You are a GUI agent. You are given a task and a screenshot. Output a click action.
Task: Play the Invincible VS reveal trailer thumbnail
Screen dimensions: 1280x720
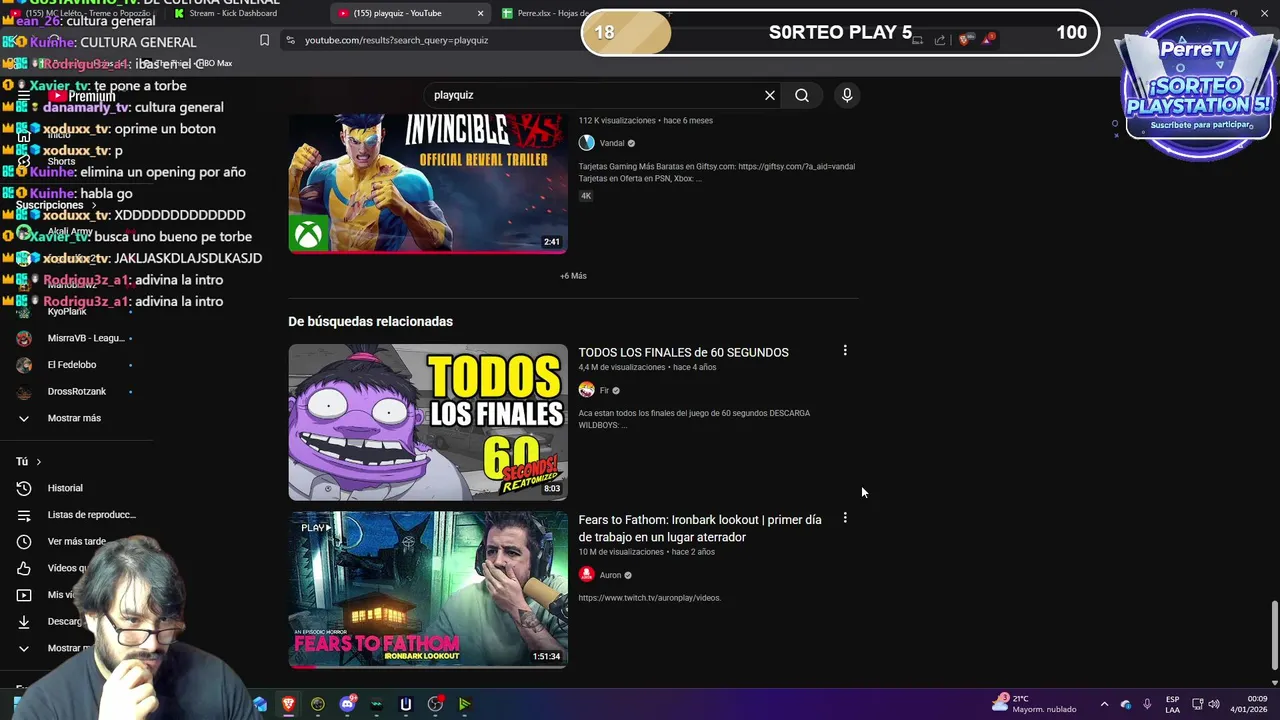pos(428,183)
